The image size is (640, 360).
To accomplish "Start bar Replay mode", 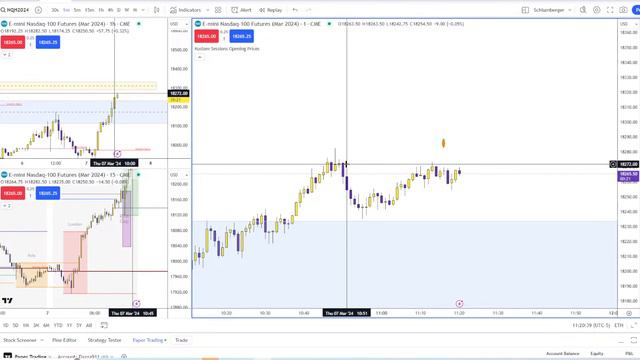I will tap(271, 10).
